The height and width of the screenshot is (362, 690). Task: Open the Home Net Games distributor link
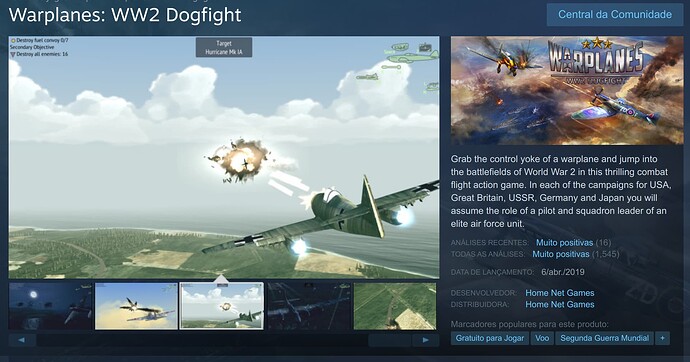(560, 304)
